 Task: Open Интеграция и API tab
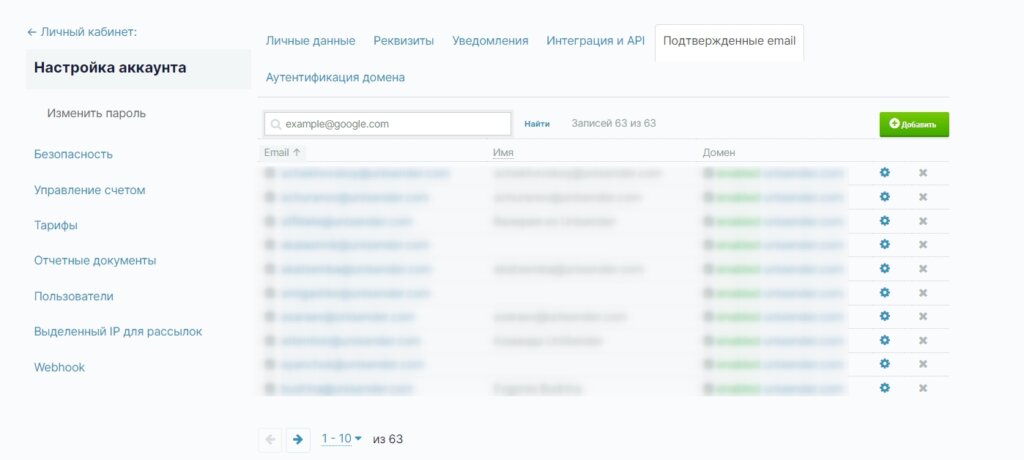coord(595,41)
